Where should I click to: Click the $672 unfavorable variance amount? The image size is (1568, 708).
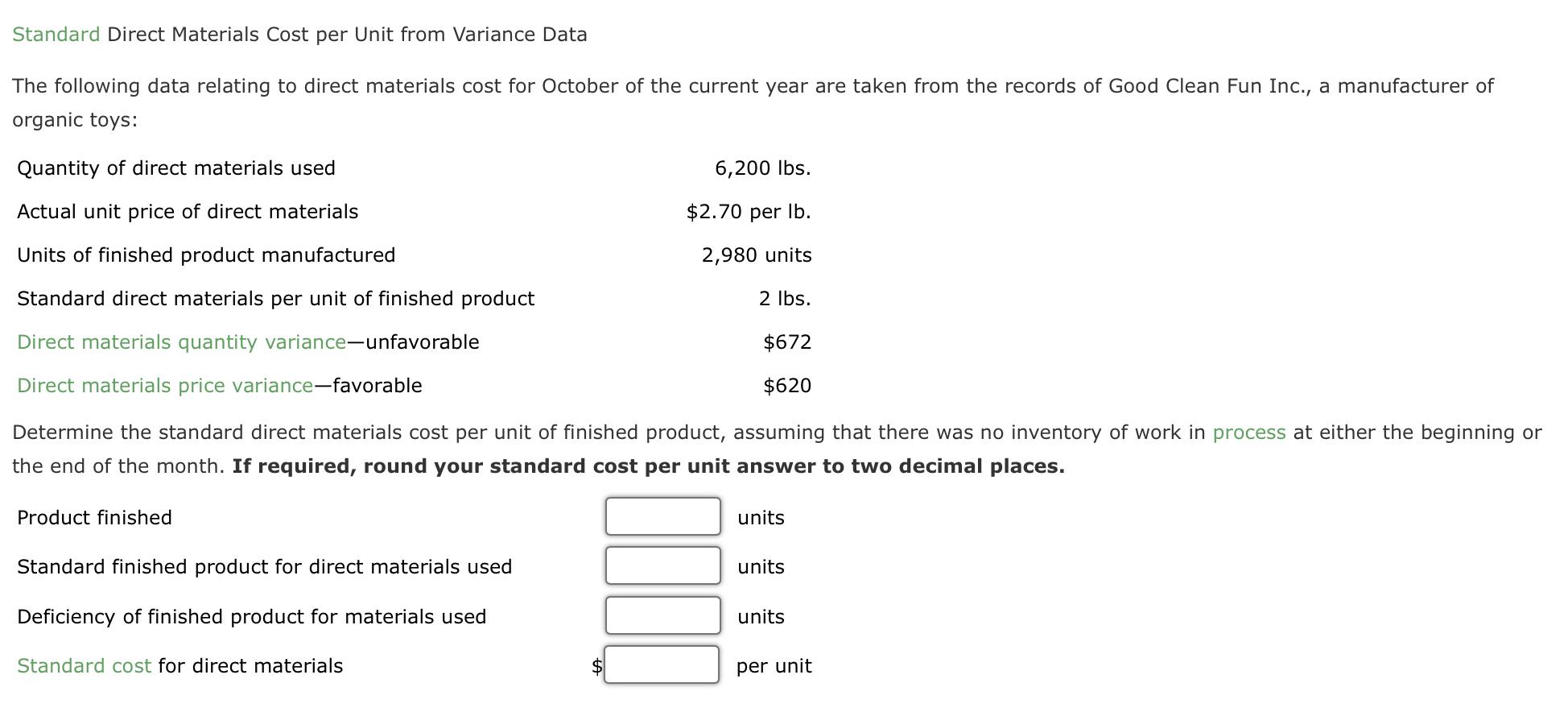click(787, 342)
